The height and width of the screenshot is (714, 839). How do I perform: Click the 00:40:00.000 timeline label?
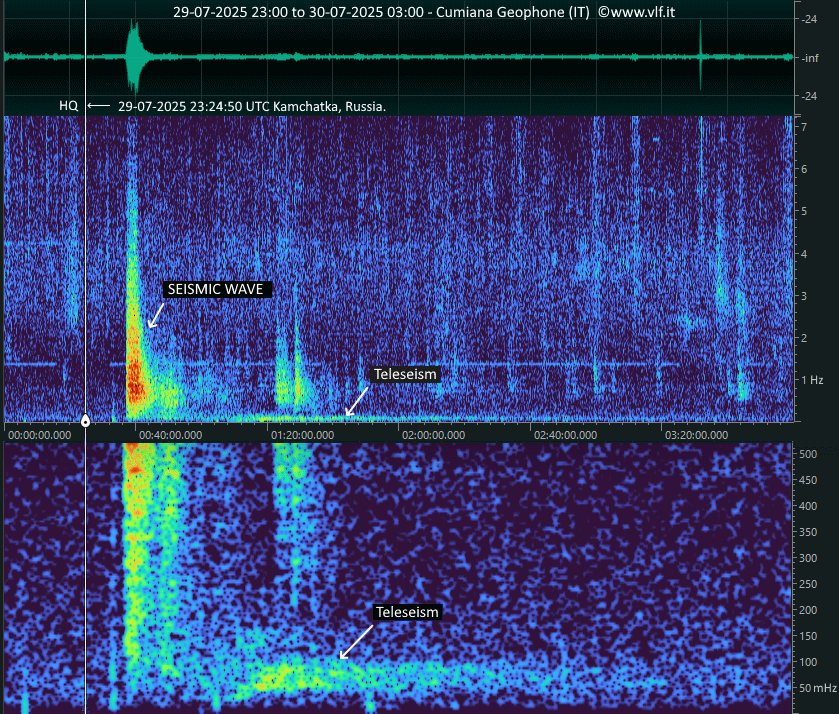click(170, 435)
